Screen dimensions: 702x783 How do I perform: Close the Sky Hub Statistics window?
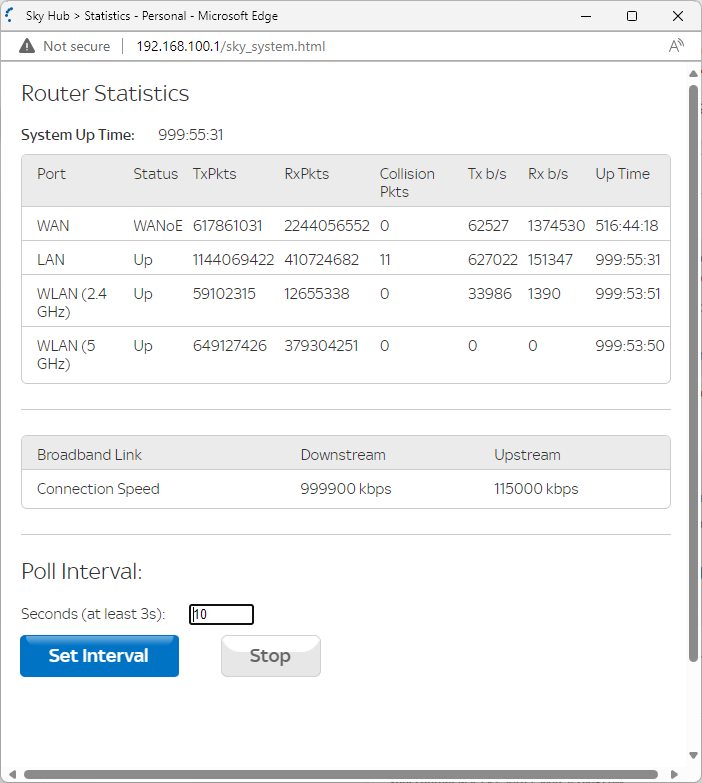[x=678, y=16]
